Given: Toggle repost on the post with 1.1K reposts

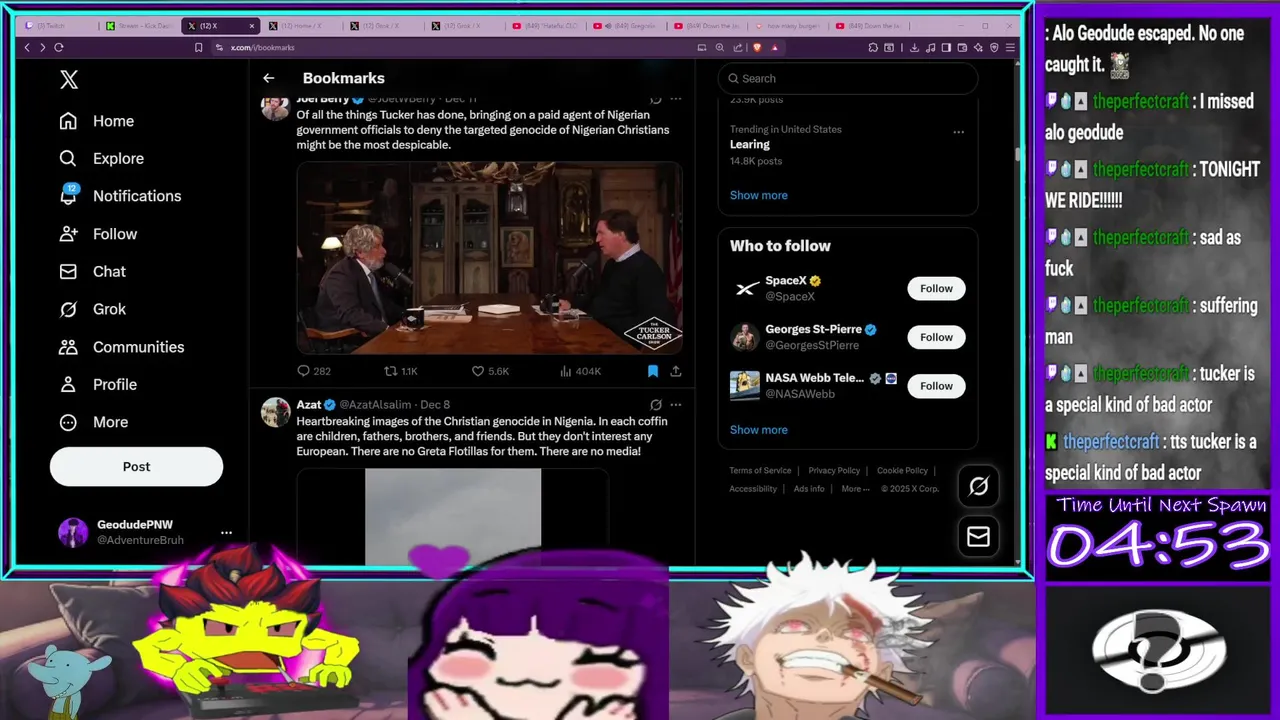Looking at the screenshot, I should [x=401, y=371].
